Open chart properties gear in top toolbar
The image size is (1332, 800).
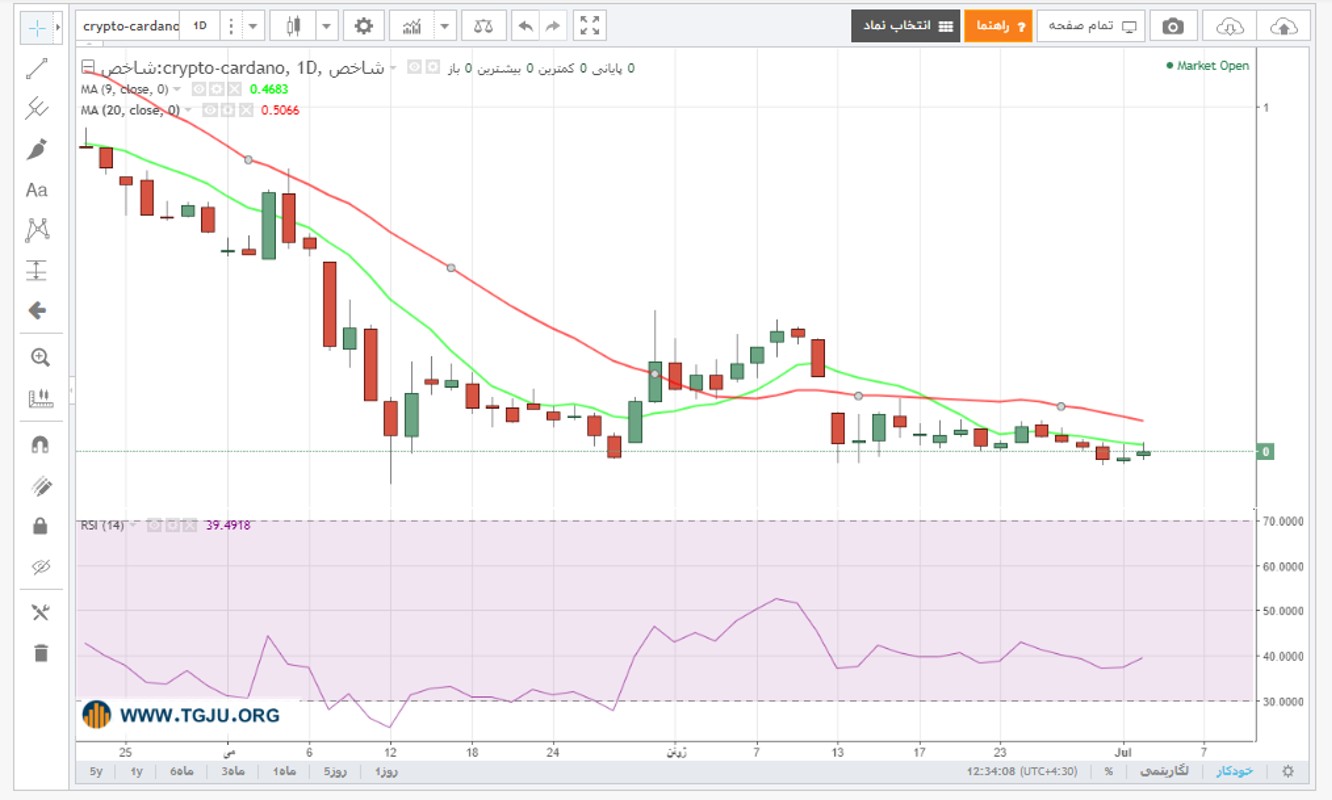coord(363,26)
